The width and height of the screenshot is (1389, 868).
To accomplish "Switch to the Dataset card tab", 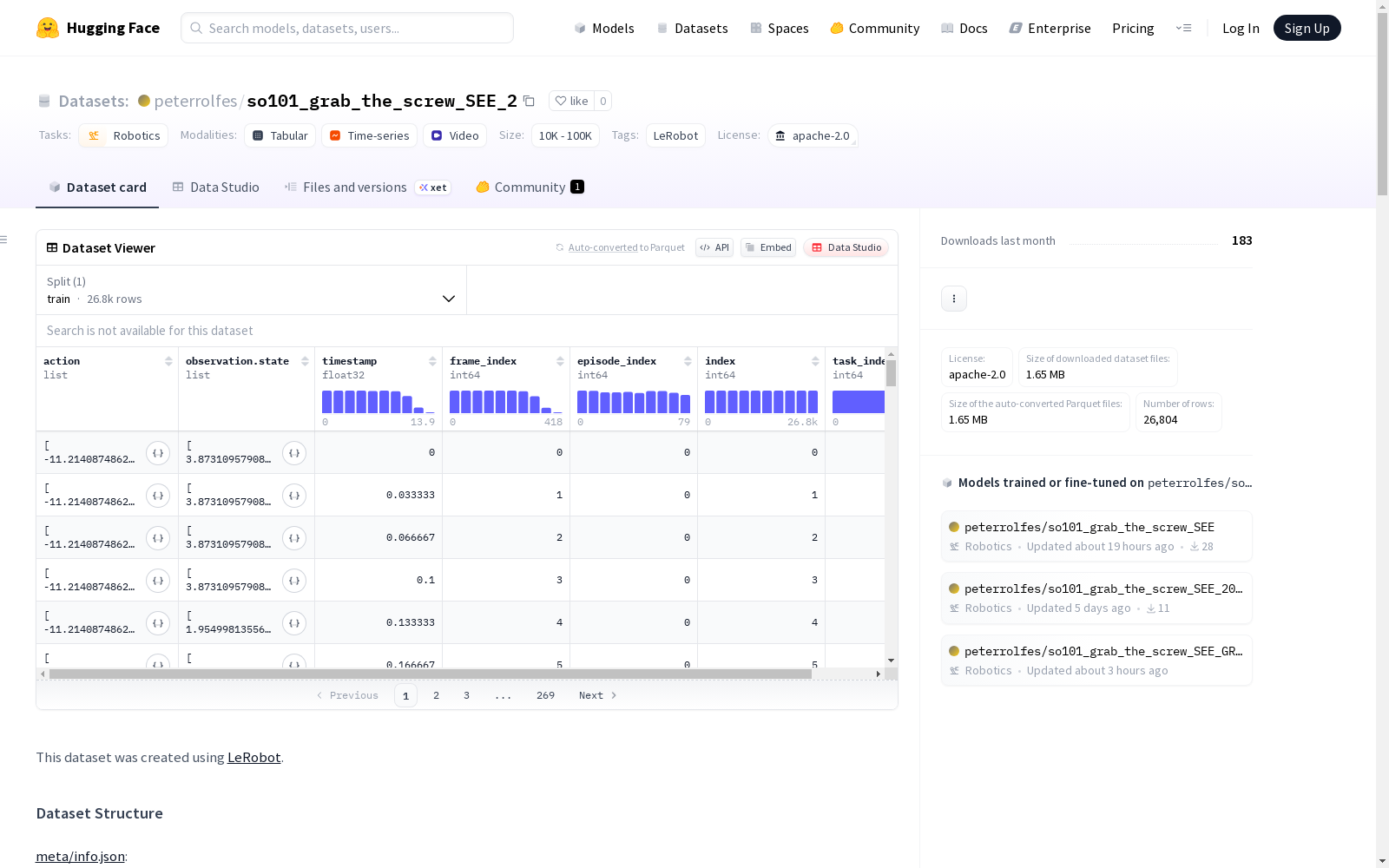I will [97, 187].
